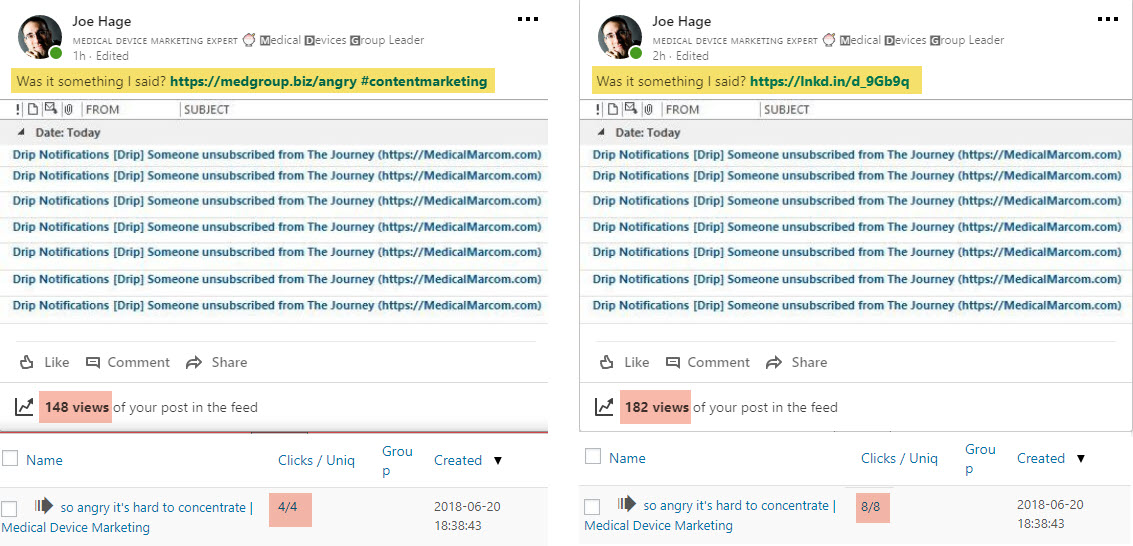
Task: Open last Drip Notifications email in left list
Action: [277, 306]
